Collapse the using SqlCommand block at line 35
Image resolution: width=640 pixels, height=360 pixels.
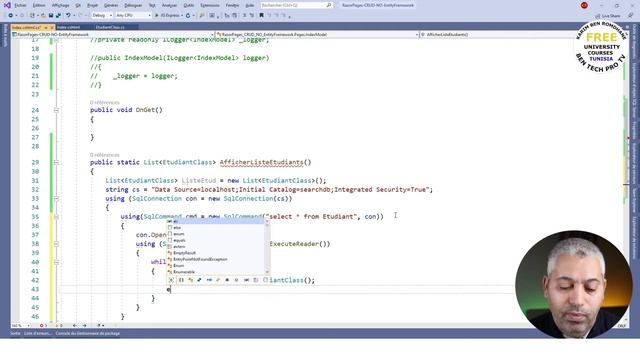tap(56, 217)
